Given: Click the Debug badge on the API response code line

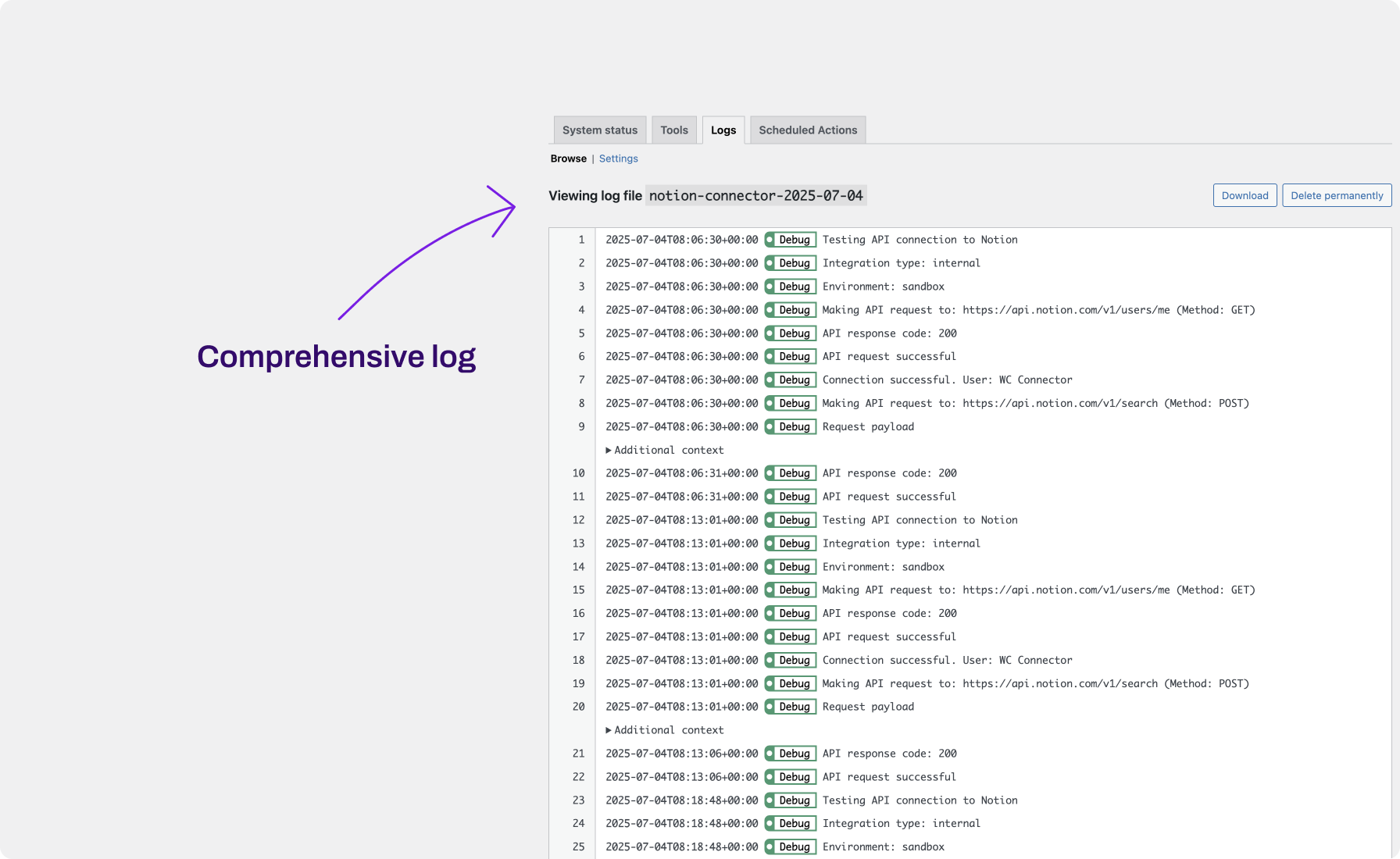Looking at the screenshot, I should (791, 333).
